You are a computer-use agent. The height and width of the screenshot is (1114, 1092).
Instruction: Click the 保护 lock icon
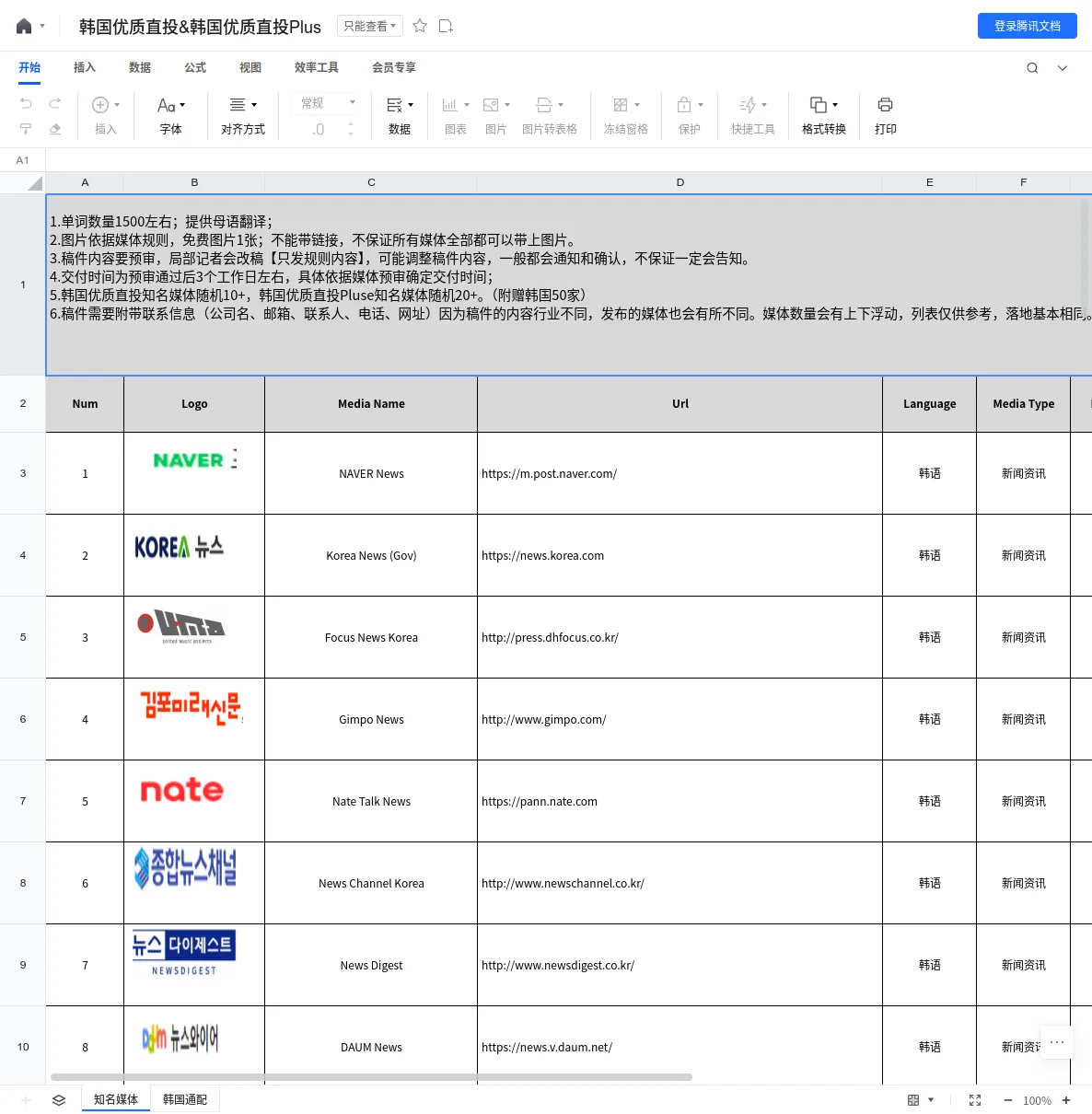684,105
